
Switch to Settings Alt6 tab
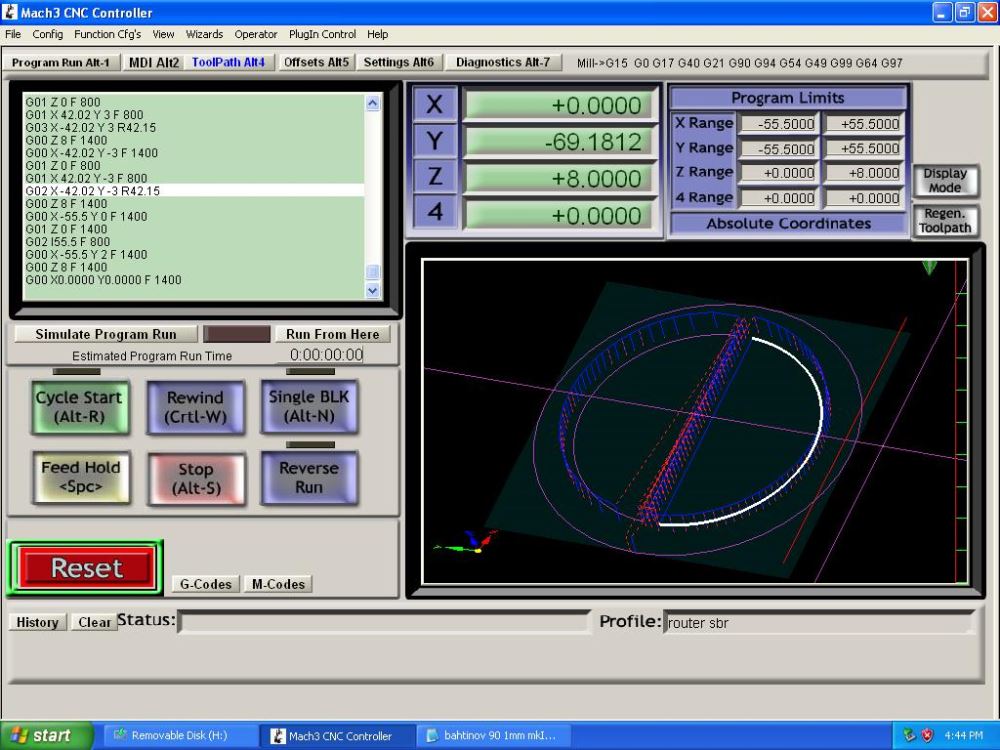[399, 62]
